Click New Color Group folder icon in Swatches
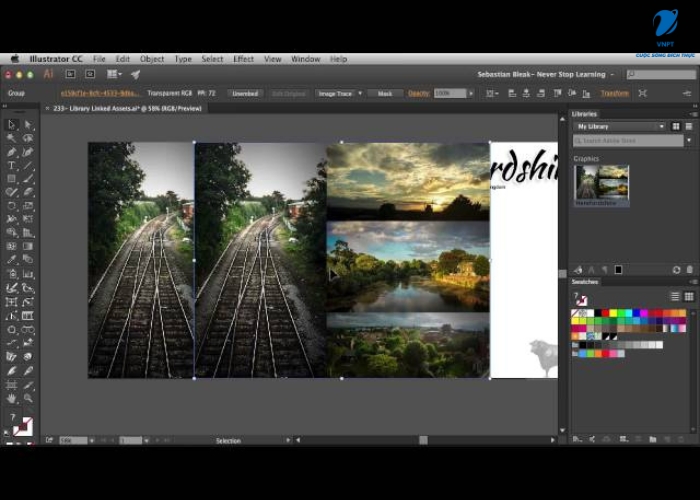 click(653, 439)
